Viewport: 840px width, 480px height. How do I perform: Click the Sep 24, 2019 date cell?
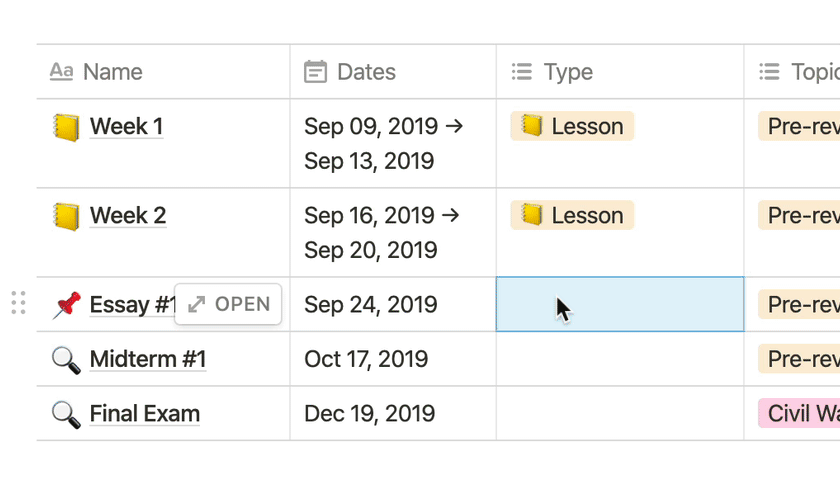(370, 305)
